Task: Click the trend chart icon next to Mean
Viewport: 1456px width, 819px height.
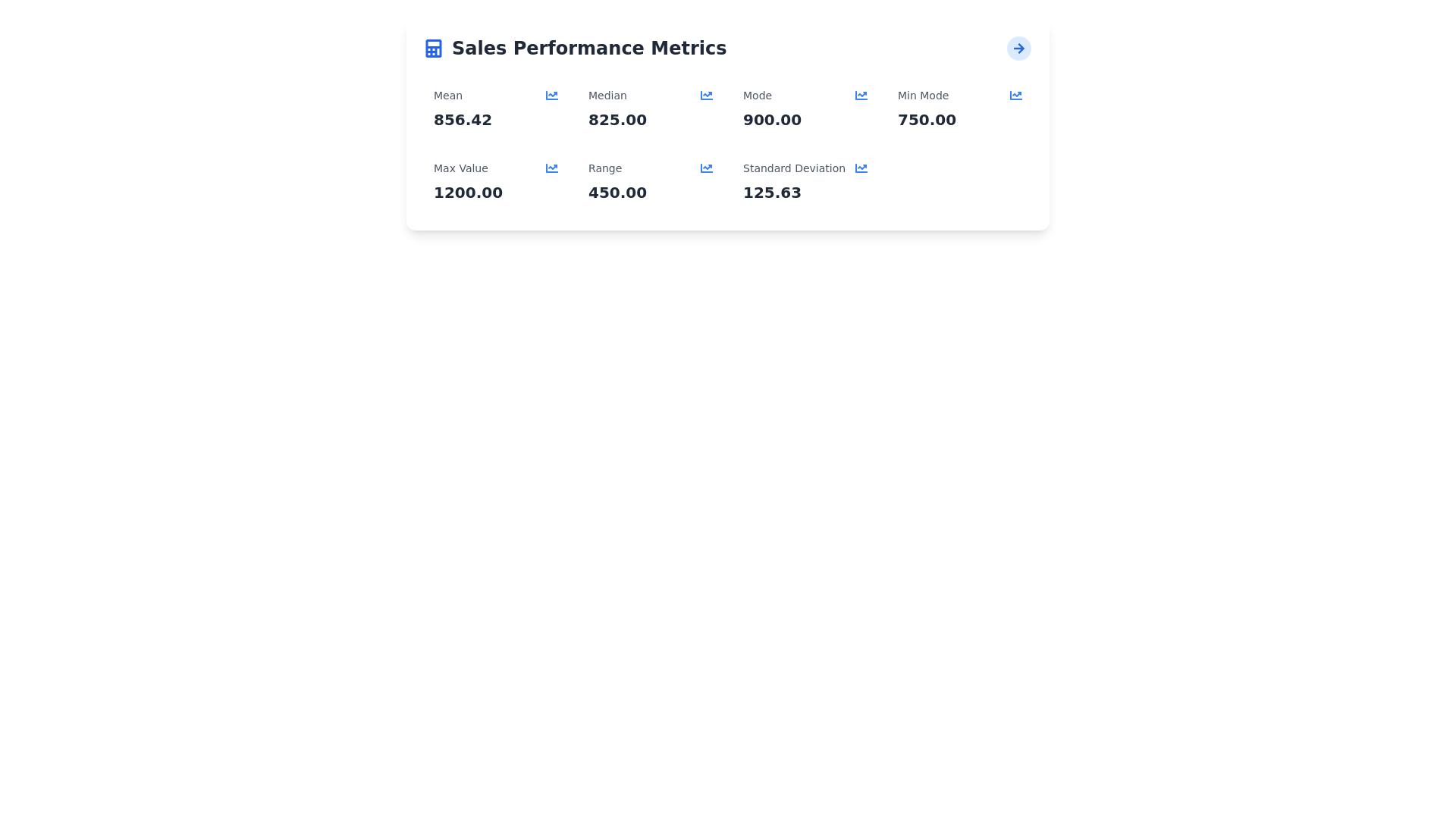Action: click(551, 96)
